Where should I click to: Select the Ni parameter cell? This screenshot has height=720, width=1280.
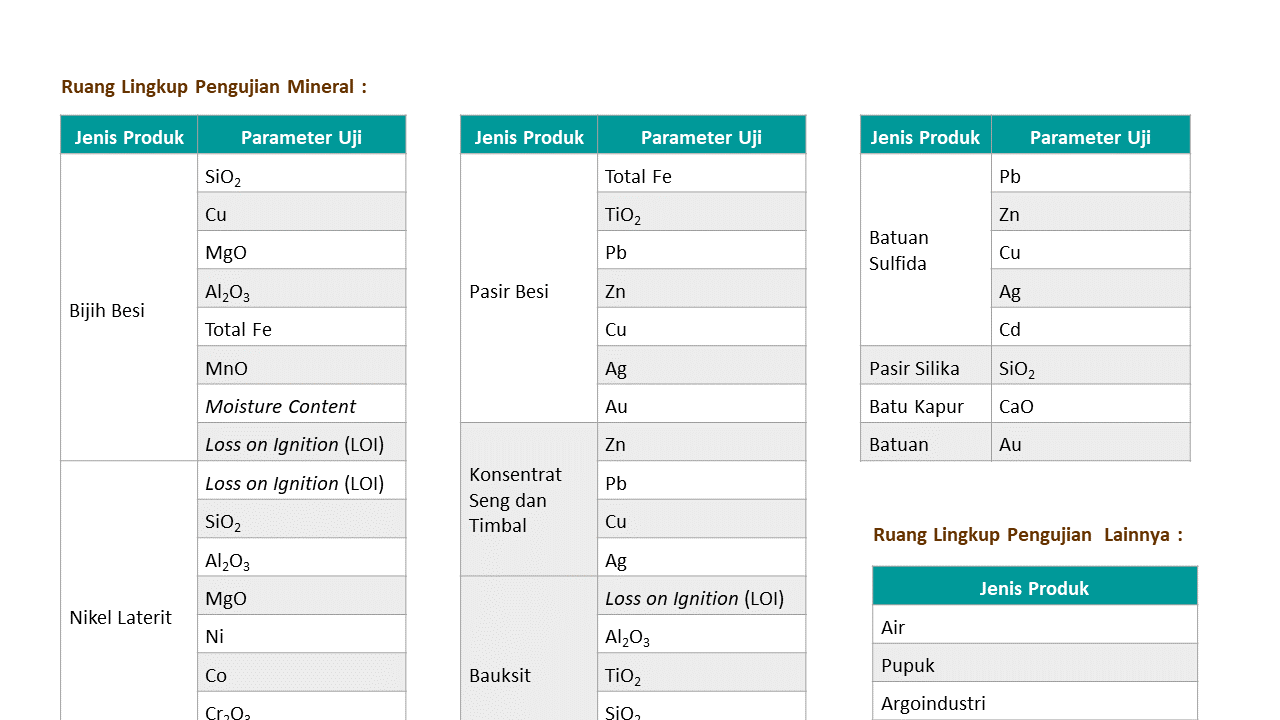click(x=301, y=636)
